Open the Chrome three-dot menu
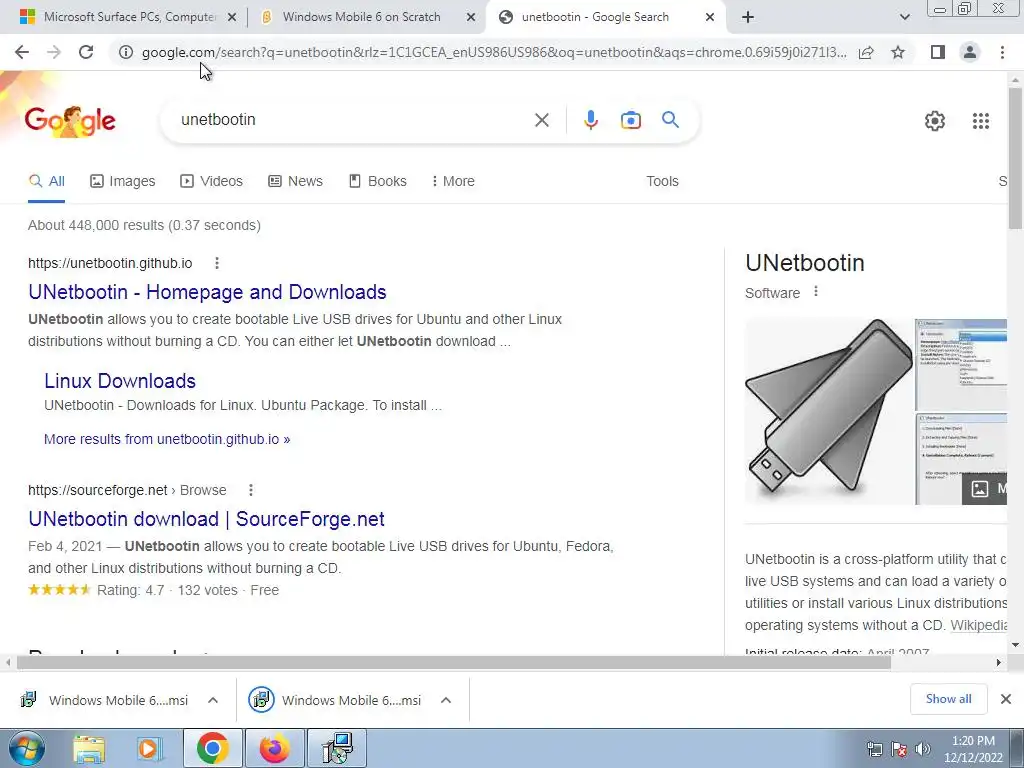Viewport: 1024px width, 768px height. (x=1002, y=52)
